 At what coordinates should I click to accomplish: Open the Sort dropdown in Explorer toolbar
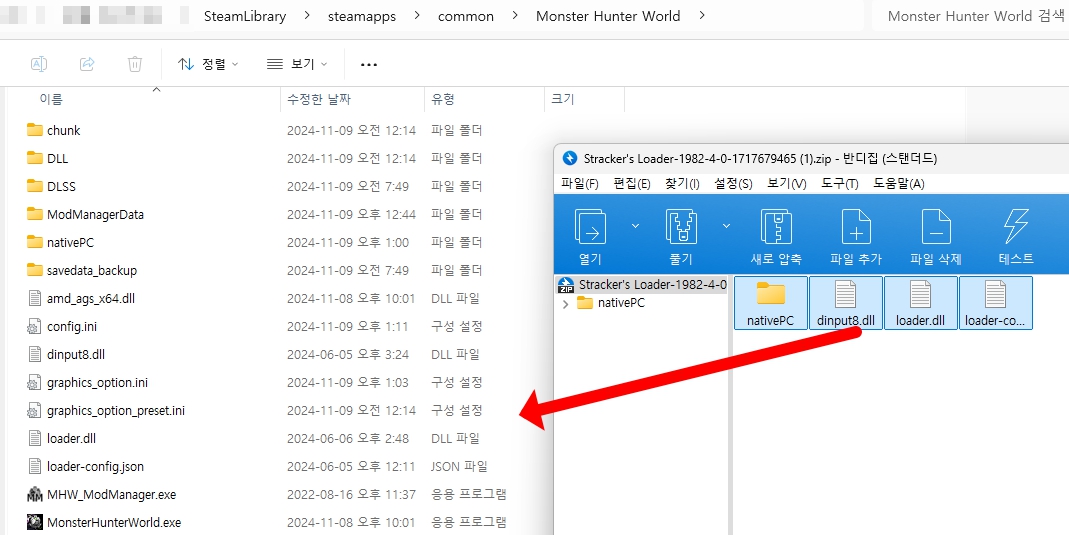pyautogui.click(x=209, y=64)
